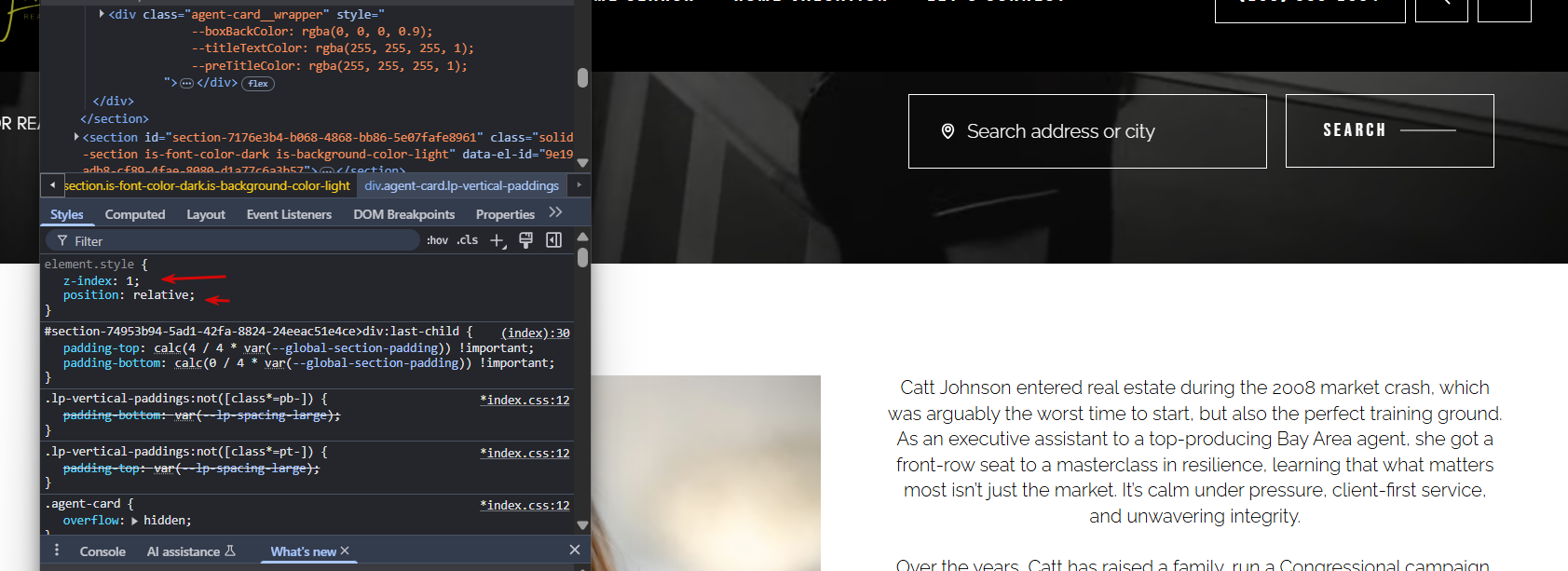Toggle the computed styles sidebar icon
The image size is (1568, 571).
pyautogui.click(x=553, y=240)
